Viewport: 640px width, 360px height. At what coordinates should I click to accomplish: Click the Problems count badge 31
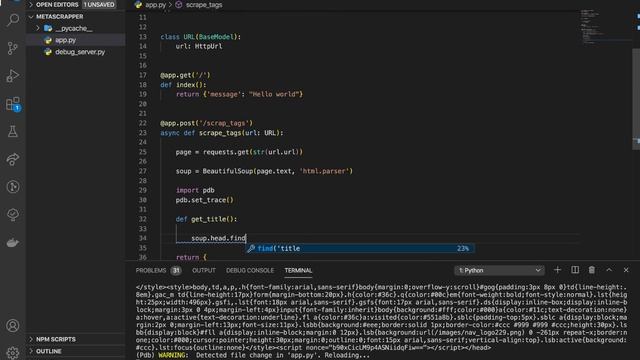point(176,270)
